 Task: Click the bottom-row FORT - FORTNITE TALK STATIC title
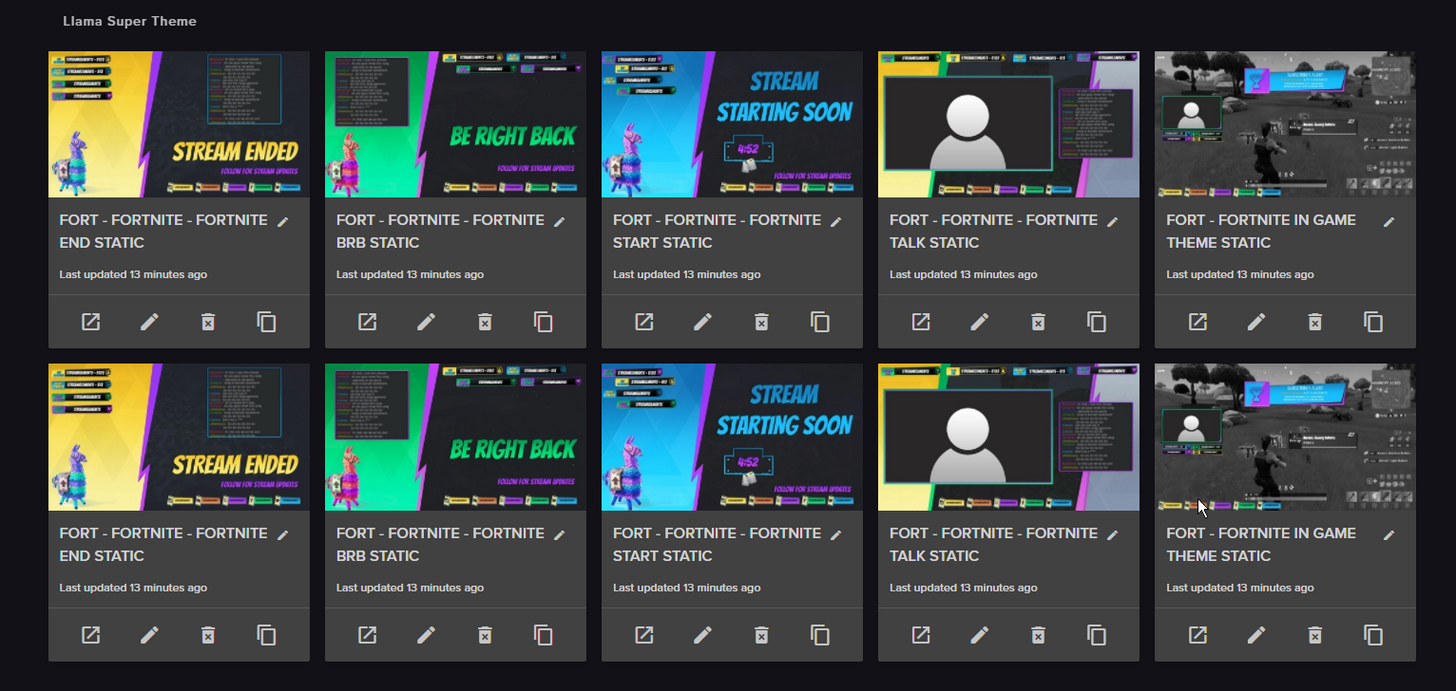[994, 544]
